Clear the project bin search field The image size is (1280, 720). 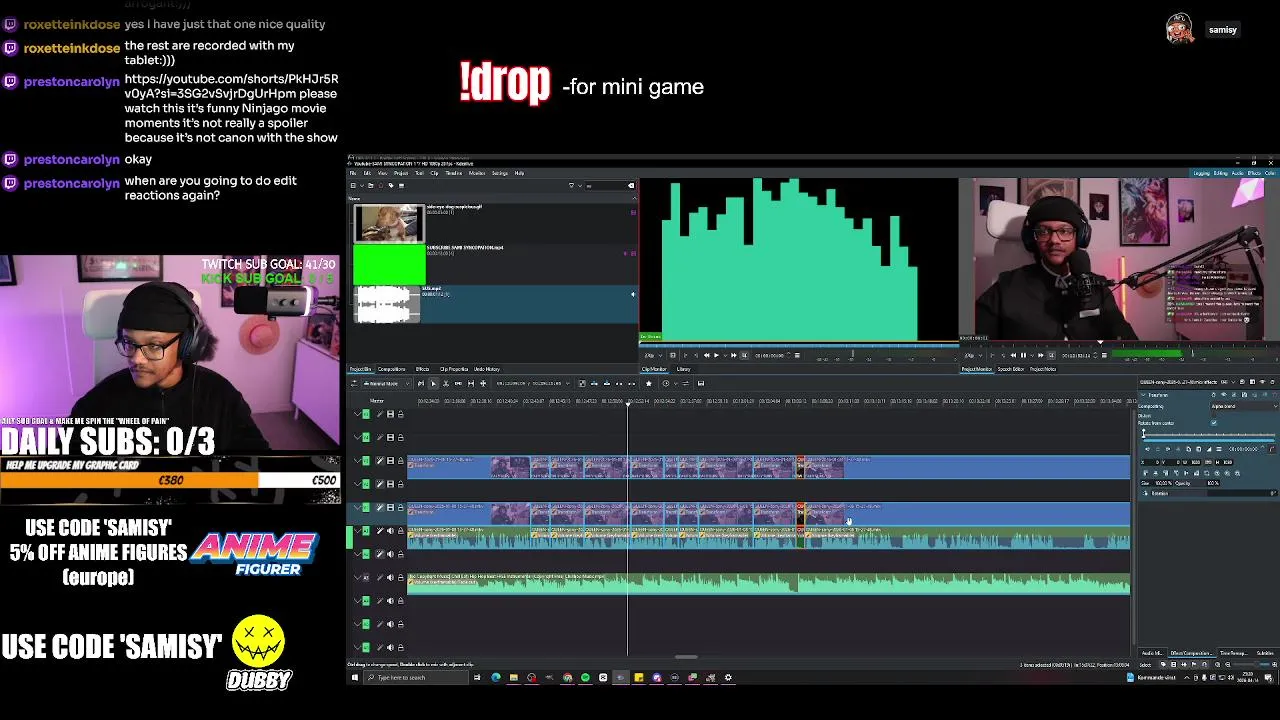pos(631,185)
